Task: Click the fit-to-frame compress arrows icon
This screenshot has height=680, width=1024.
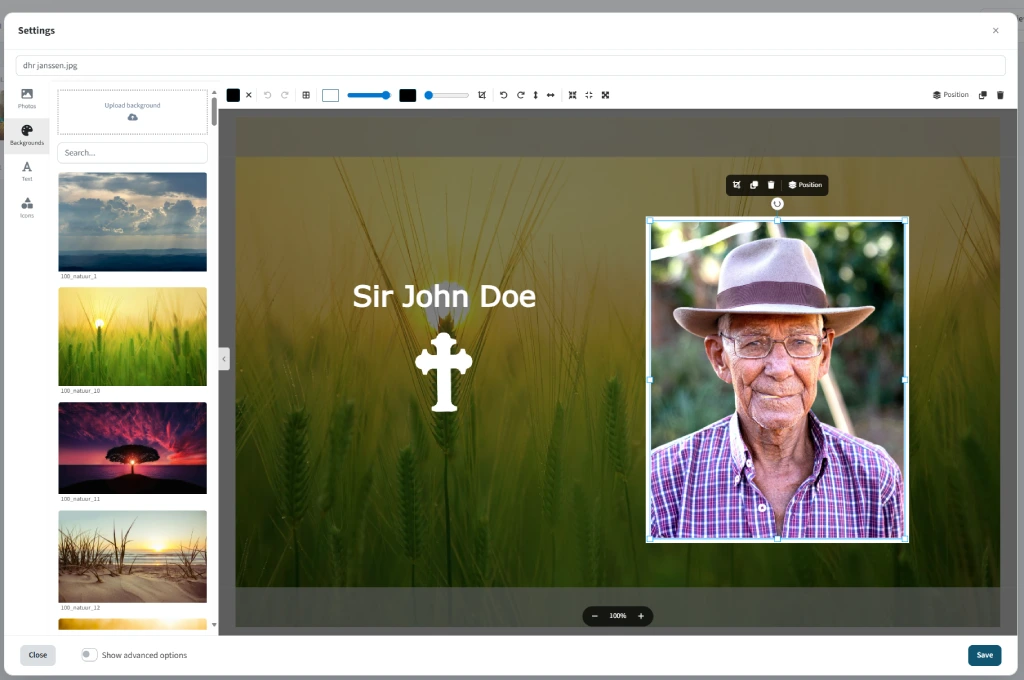Action: coord(573,95)
